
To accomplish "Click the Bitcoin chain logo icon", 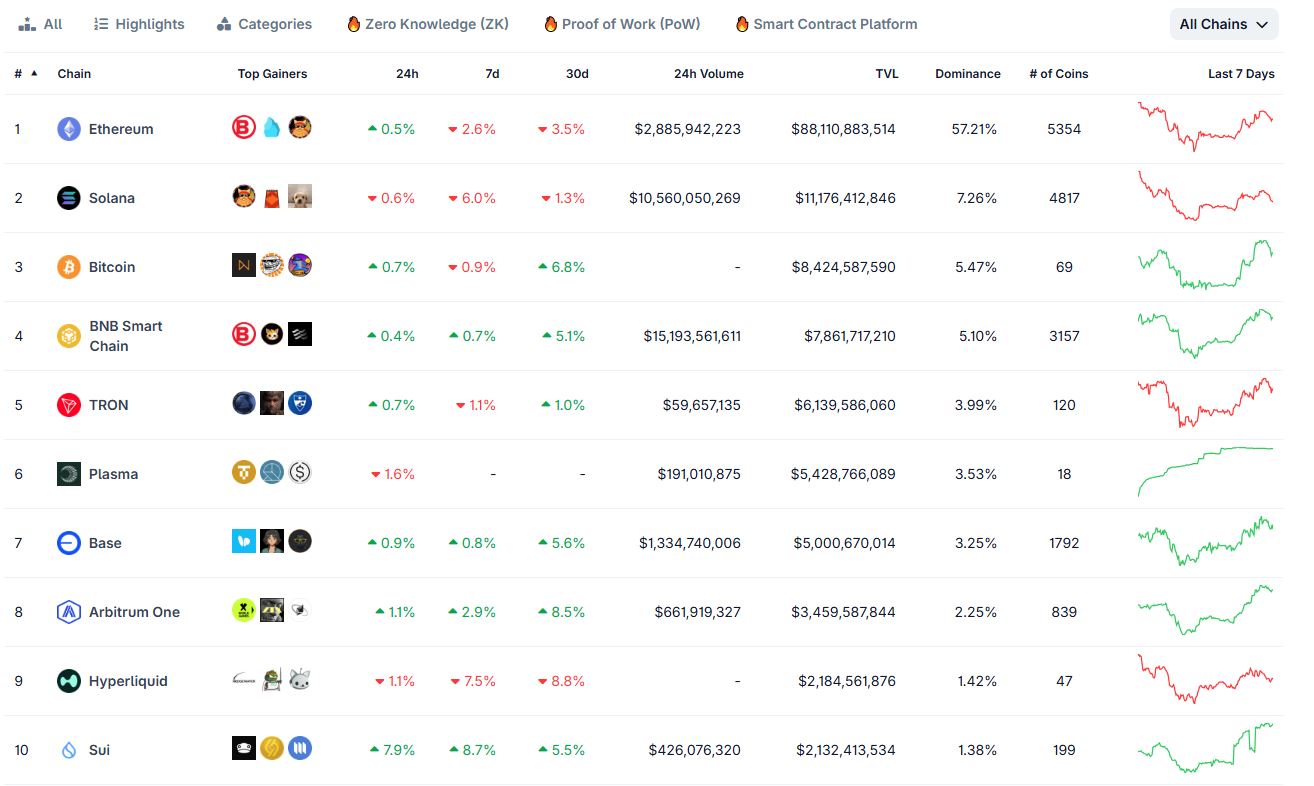I will pyautogui.click(x=68, y=267).
